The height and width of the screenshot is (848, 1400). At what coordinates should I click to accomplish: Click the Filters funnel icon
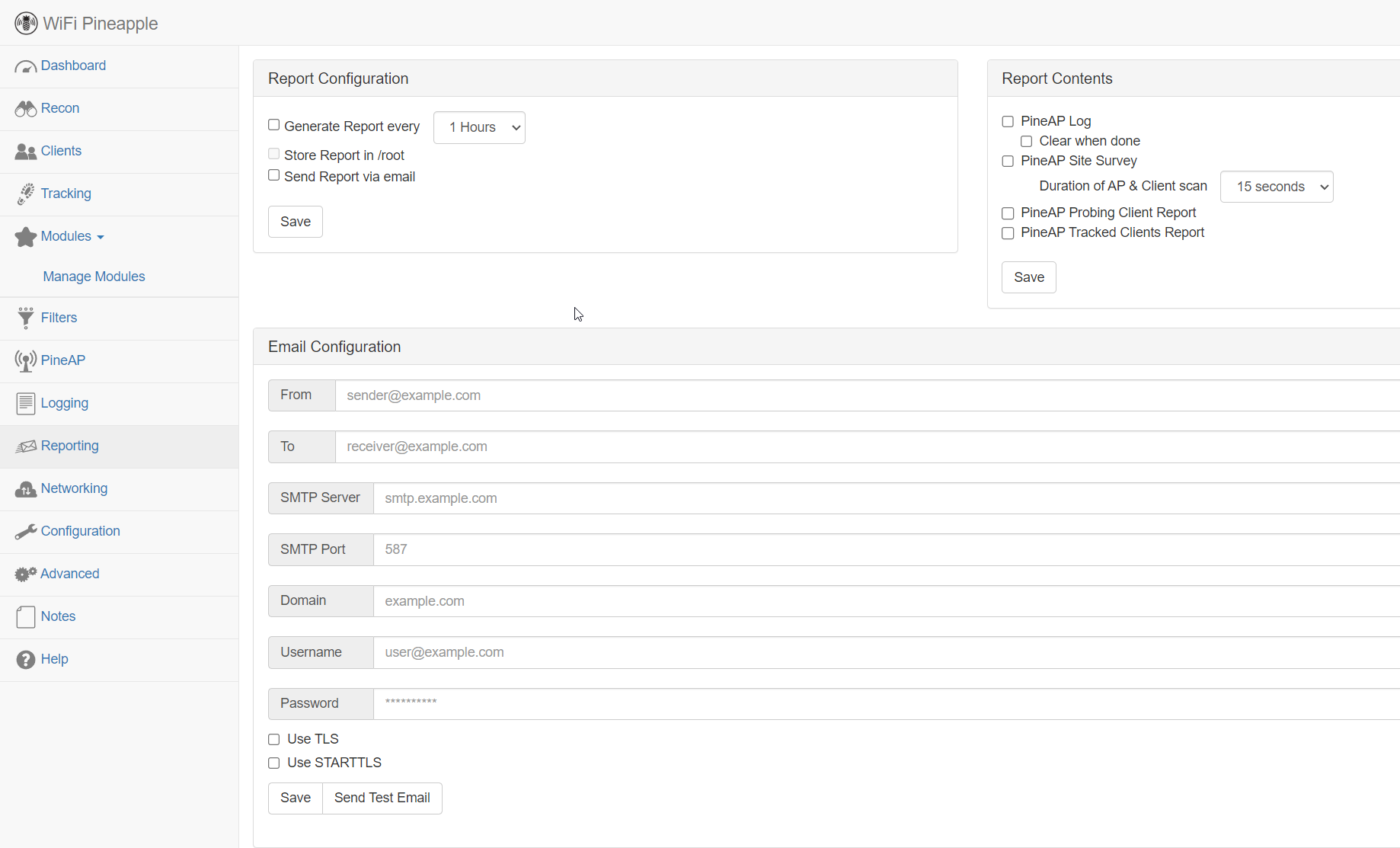[x=25, y=318]
